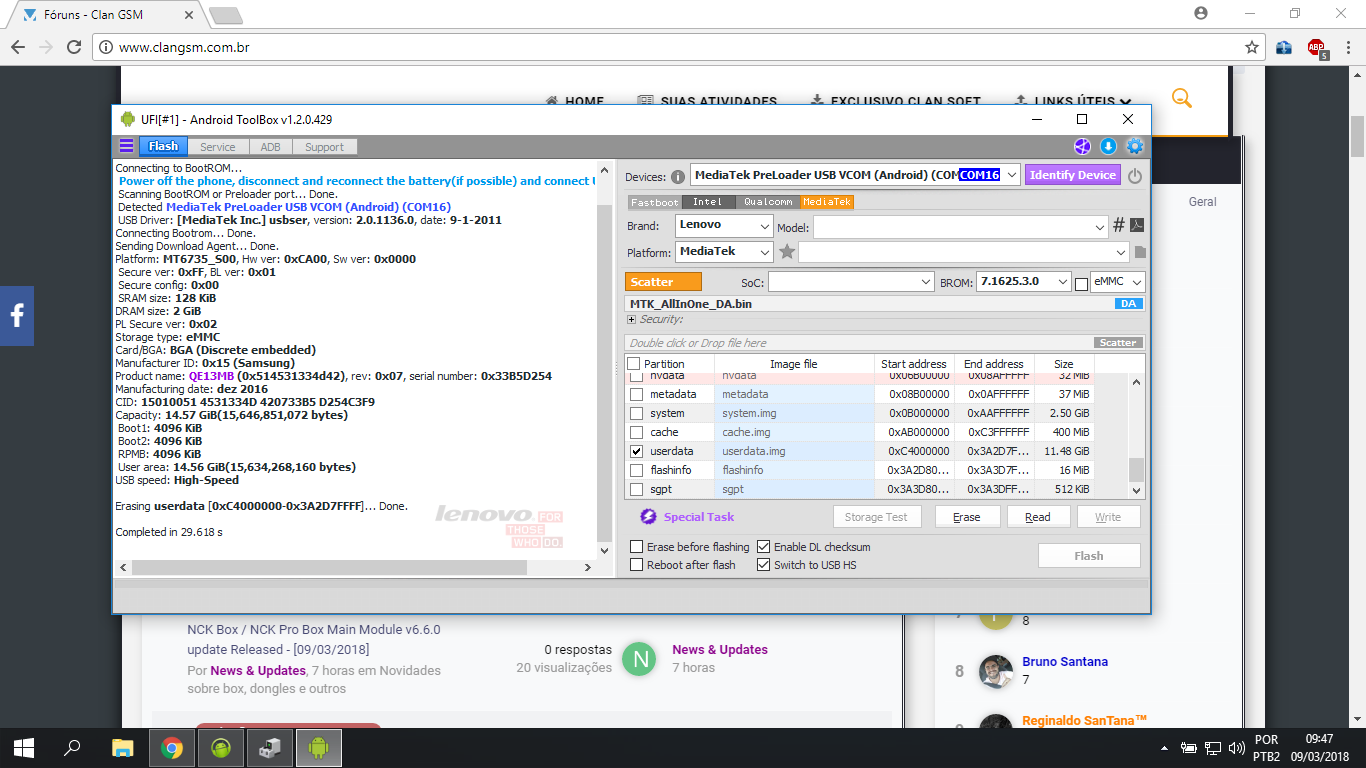Open the Brand dropdown showing Lenovo
Image resolution: width=1366 pixels, height=768 pixels.
764,225
